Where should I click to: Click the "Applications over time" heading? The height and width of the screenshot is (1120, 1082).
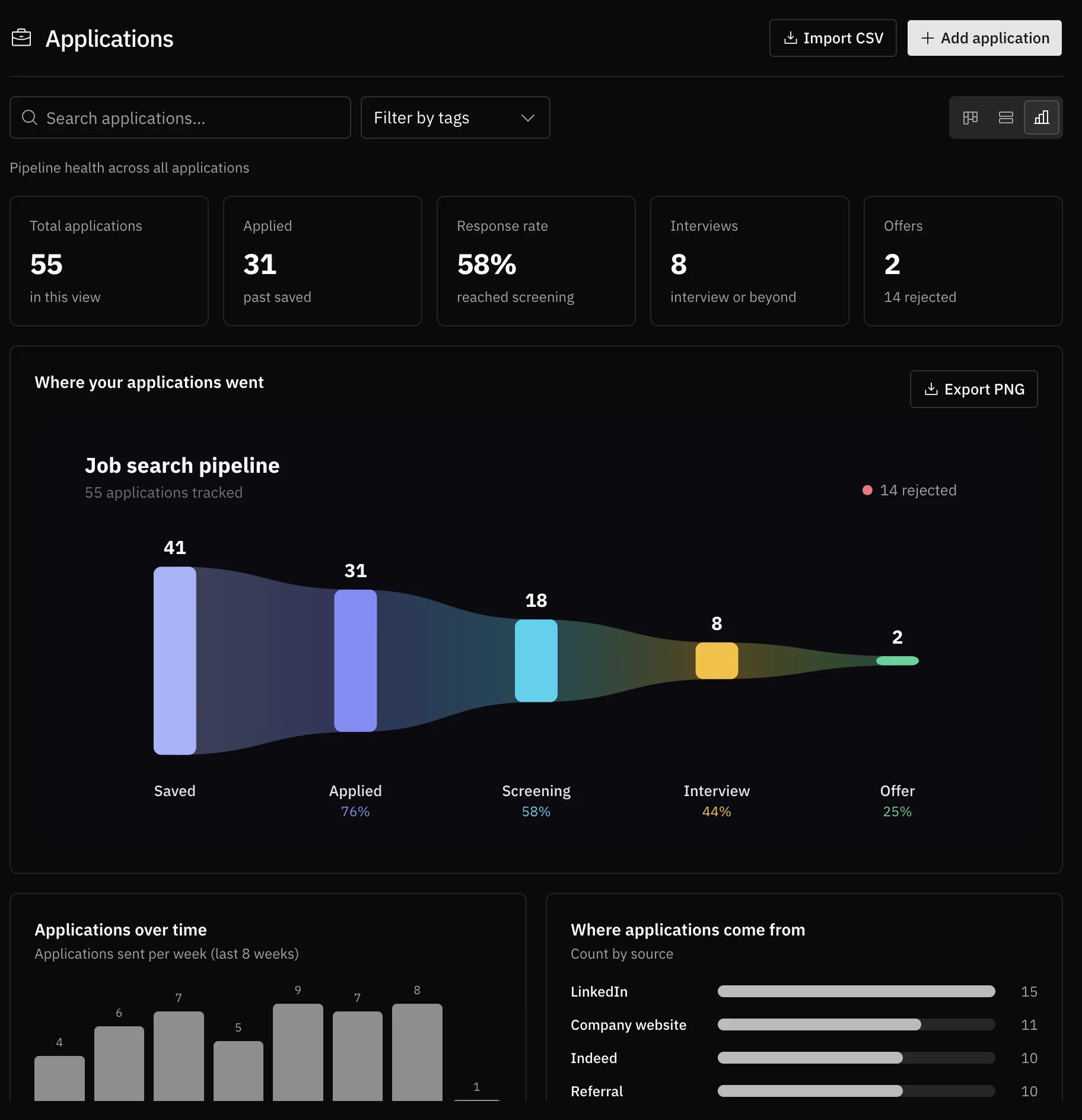pos(120,930)
